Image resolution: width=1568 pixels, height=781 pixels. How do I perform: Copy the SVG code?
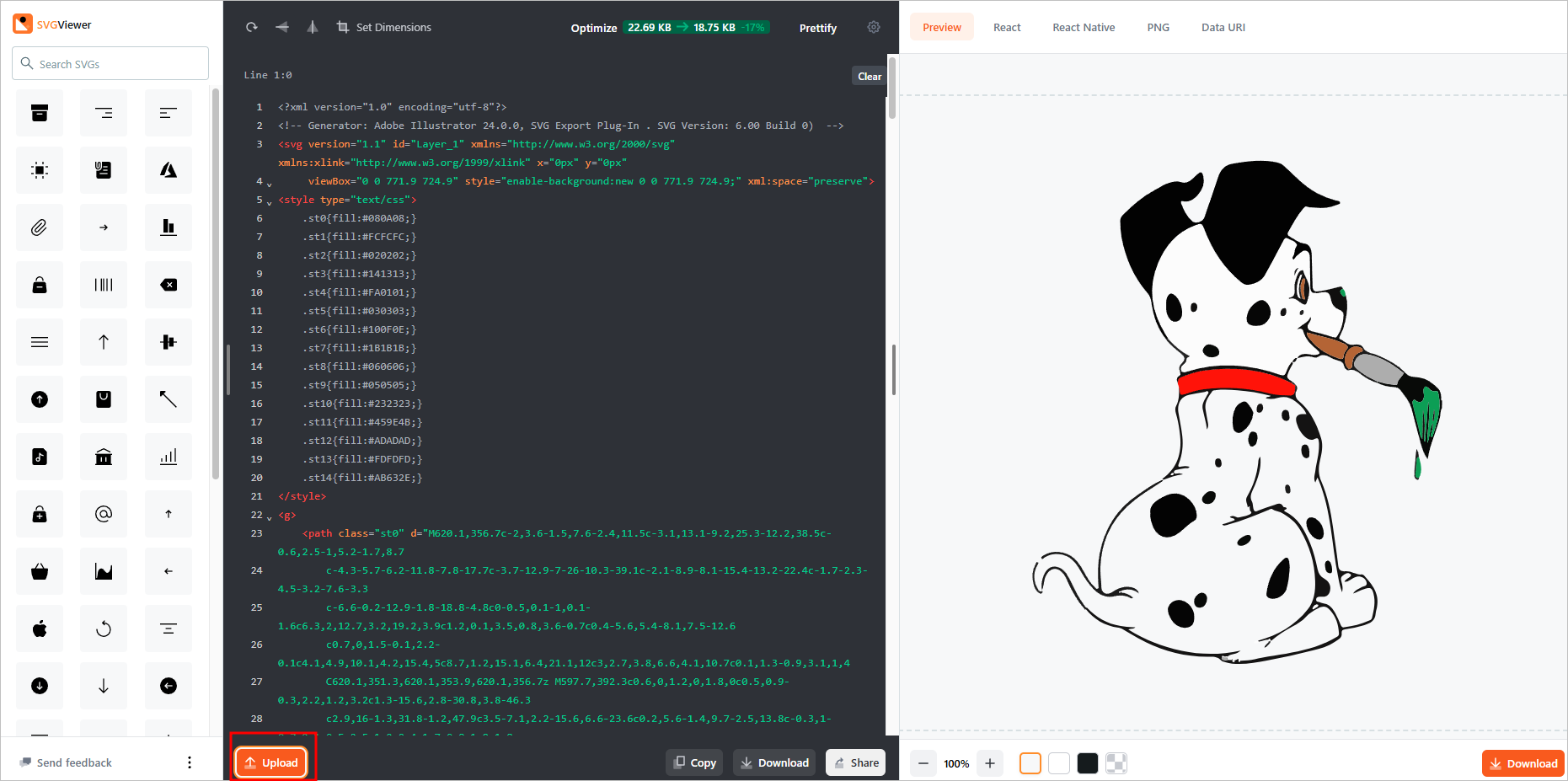coord(694,762)
